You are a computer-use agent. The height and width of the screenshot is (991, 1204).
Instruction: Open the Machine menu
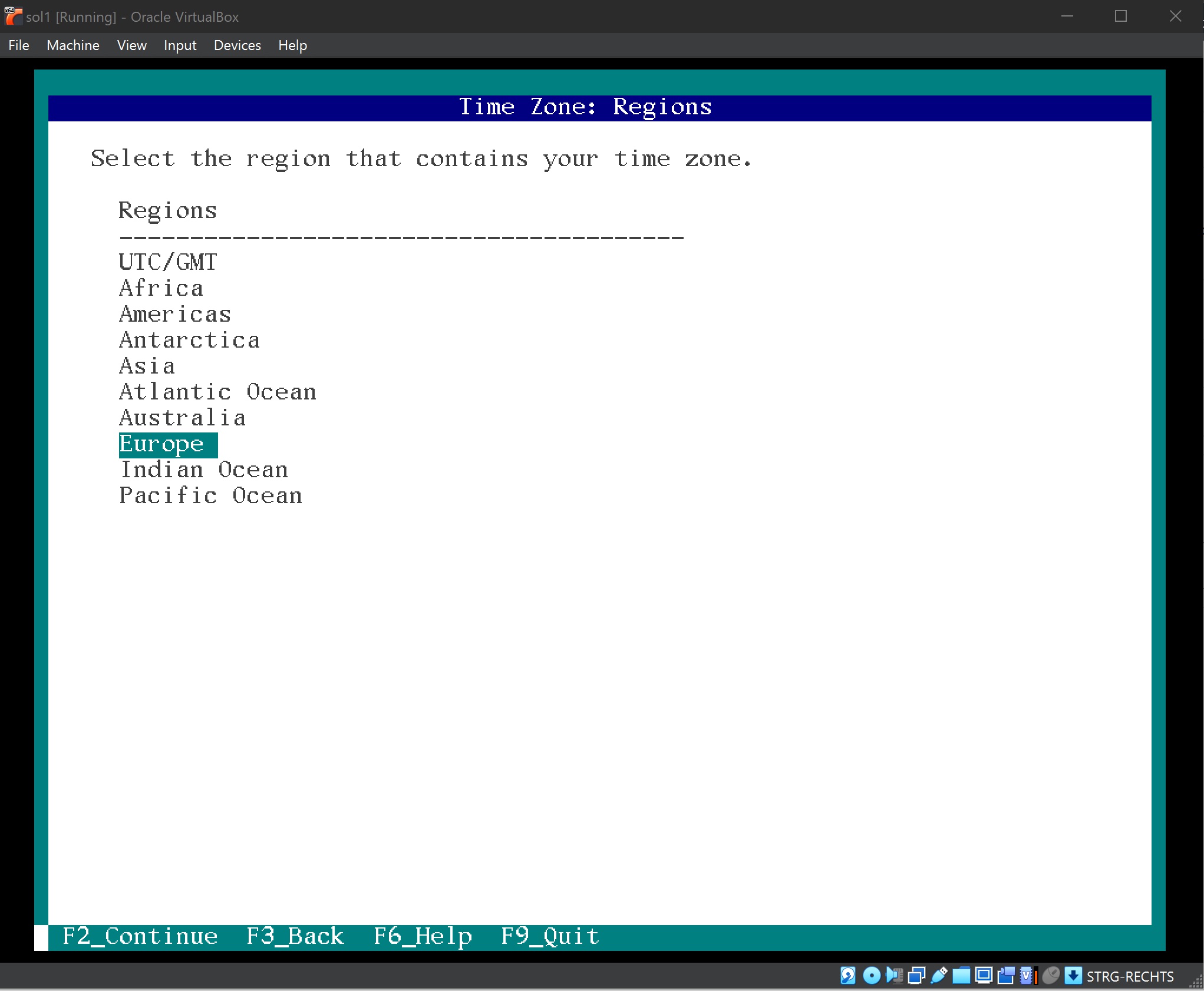[x=72, y=45]
